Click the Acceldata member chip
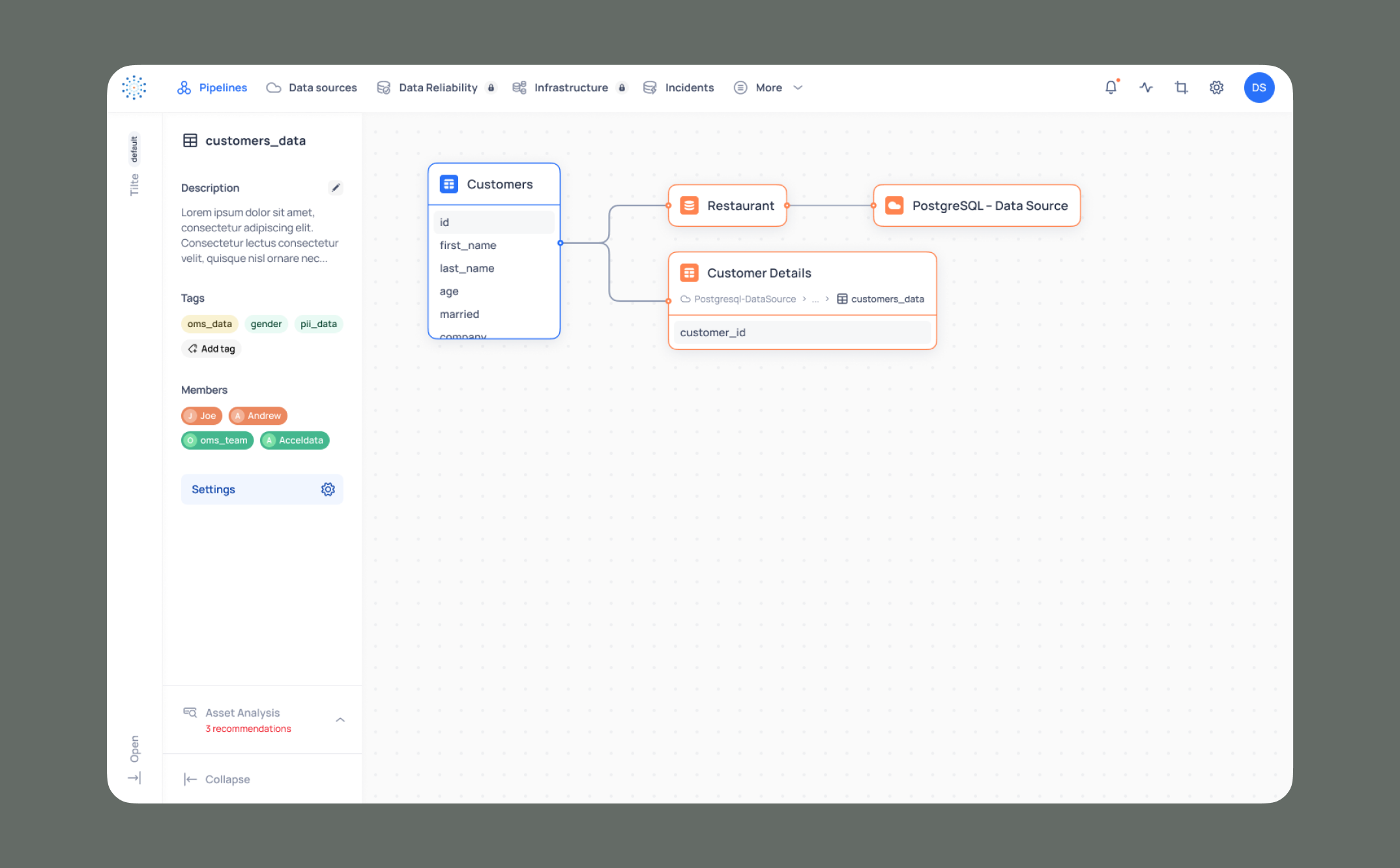 [x=295, y=441]
